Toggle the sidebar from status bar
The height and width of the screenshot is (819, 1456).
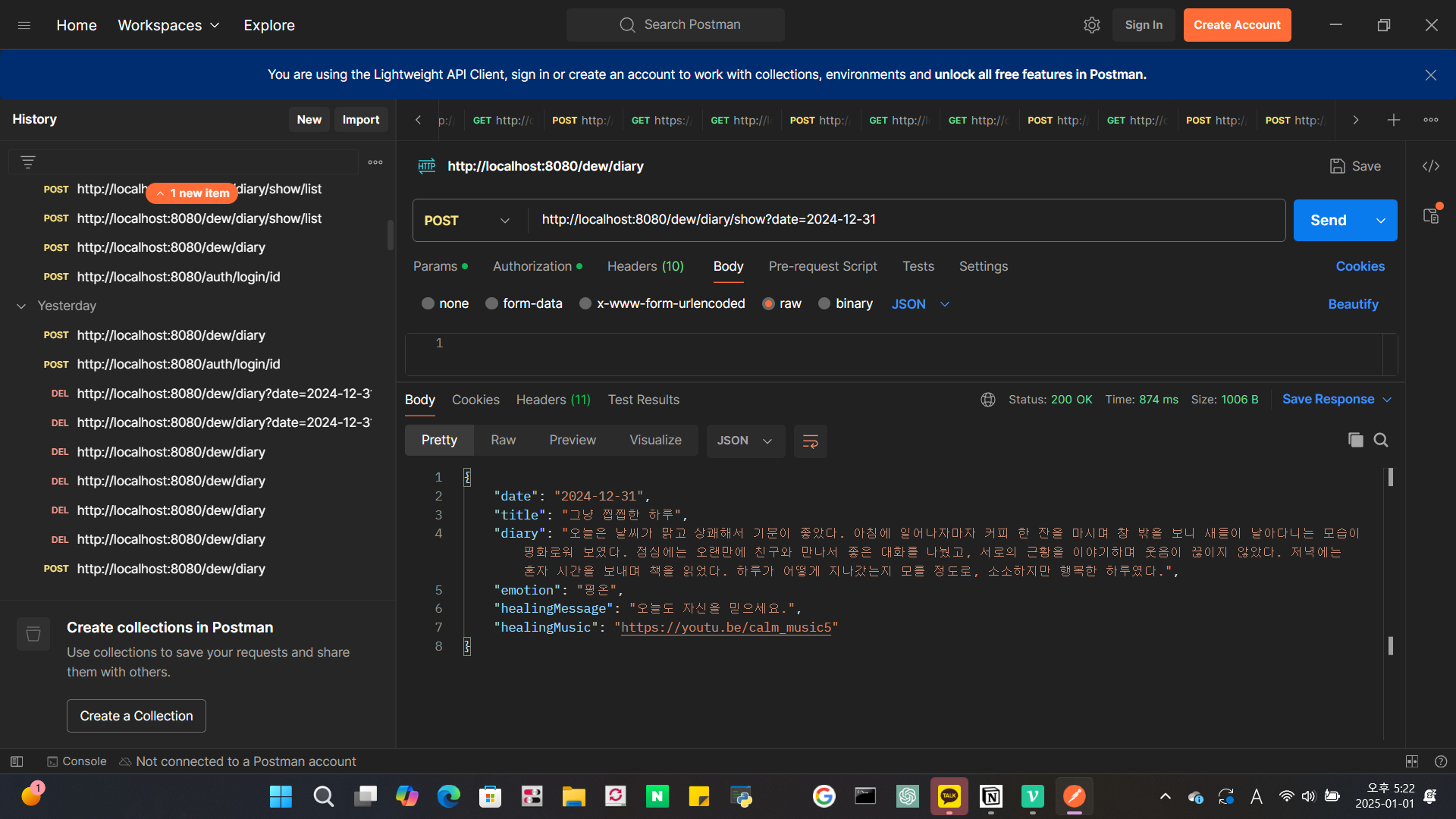point(17,761)
